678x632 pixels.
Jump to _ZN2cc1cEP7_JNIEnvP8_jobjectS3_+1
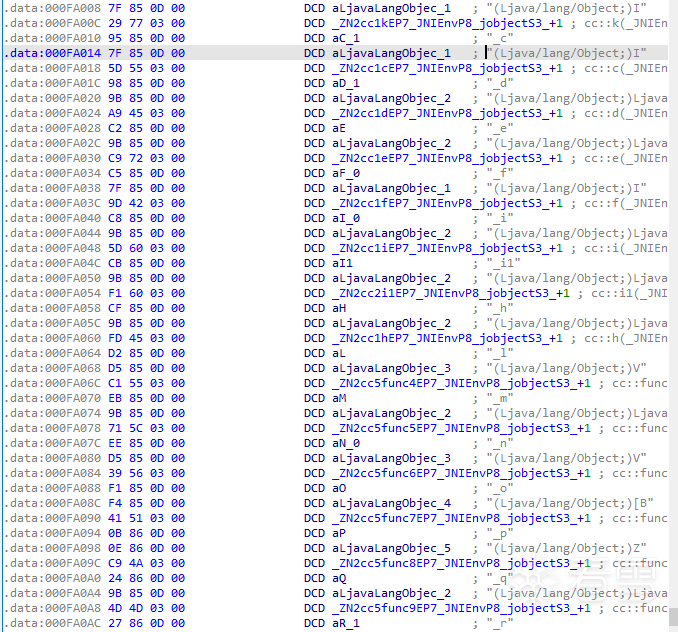click(448, 68)
